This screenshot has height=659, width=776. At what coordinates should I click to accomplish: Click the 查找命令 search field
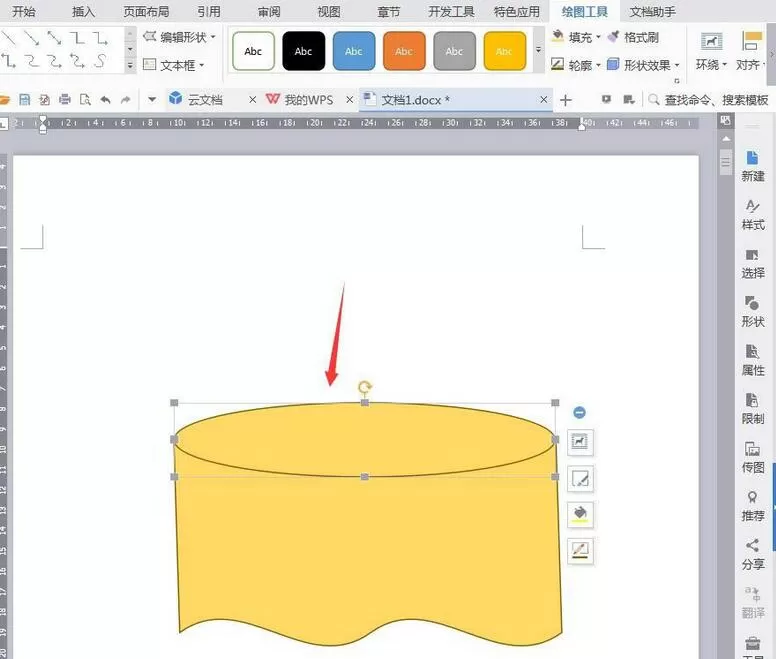click(x=708, y=100)
